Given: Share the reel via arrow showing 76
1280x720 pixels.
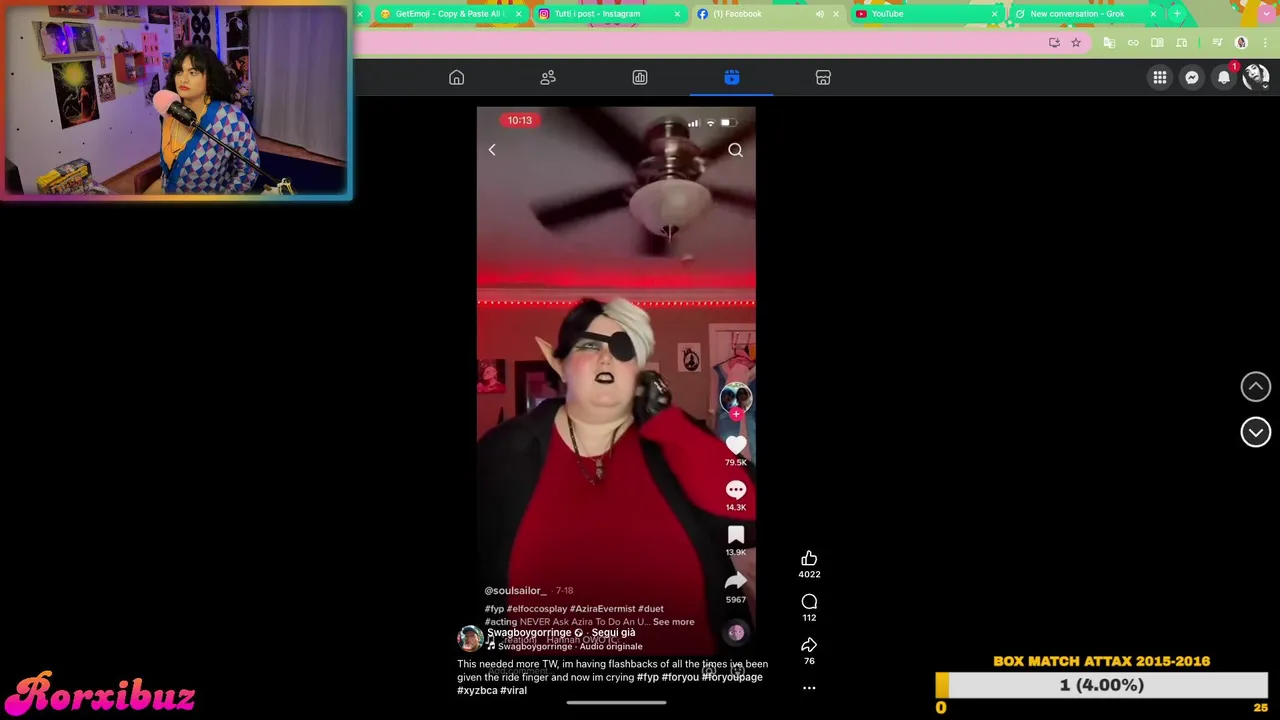Looking at the screenshot, I should pyautogui.click(x=809, y=645).
